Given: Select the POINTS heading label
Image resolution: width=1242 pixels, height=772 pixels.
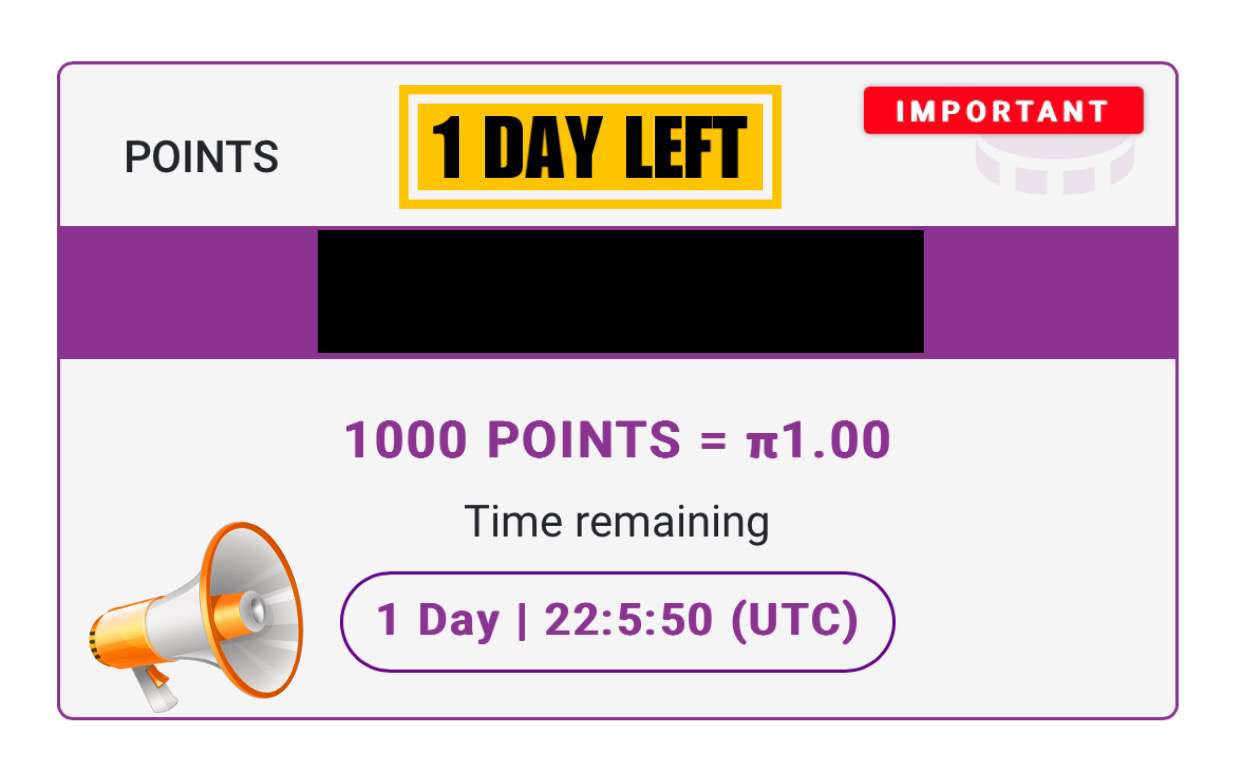Looking at the screenshot, I should tap(201, 157).
